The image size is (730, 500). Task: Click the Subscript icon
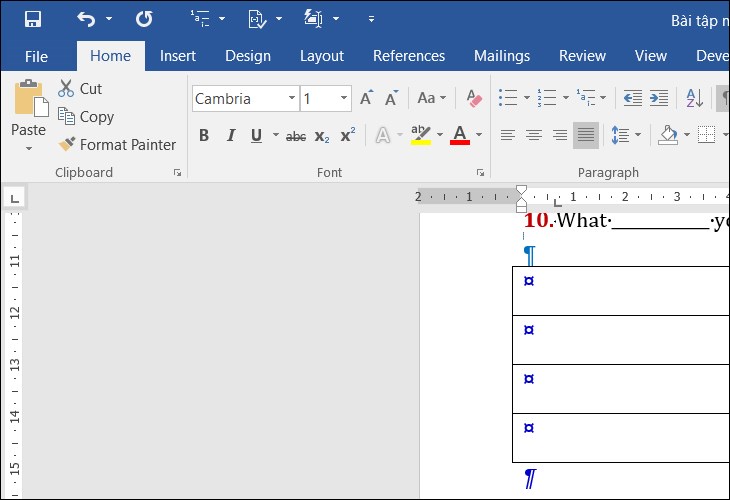(322, 136)
